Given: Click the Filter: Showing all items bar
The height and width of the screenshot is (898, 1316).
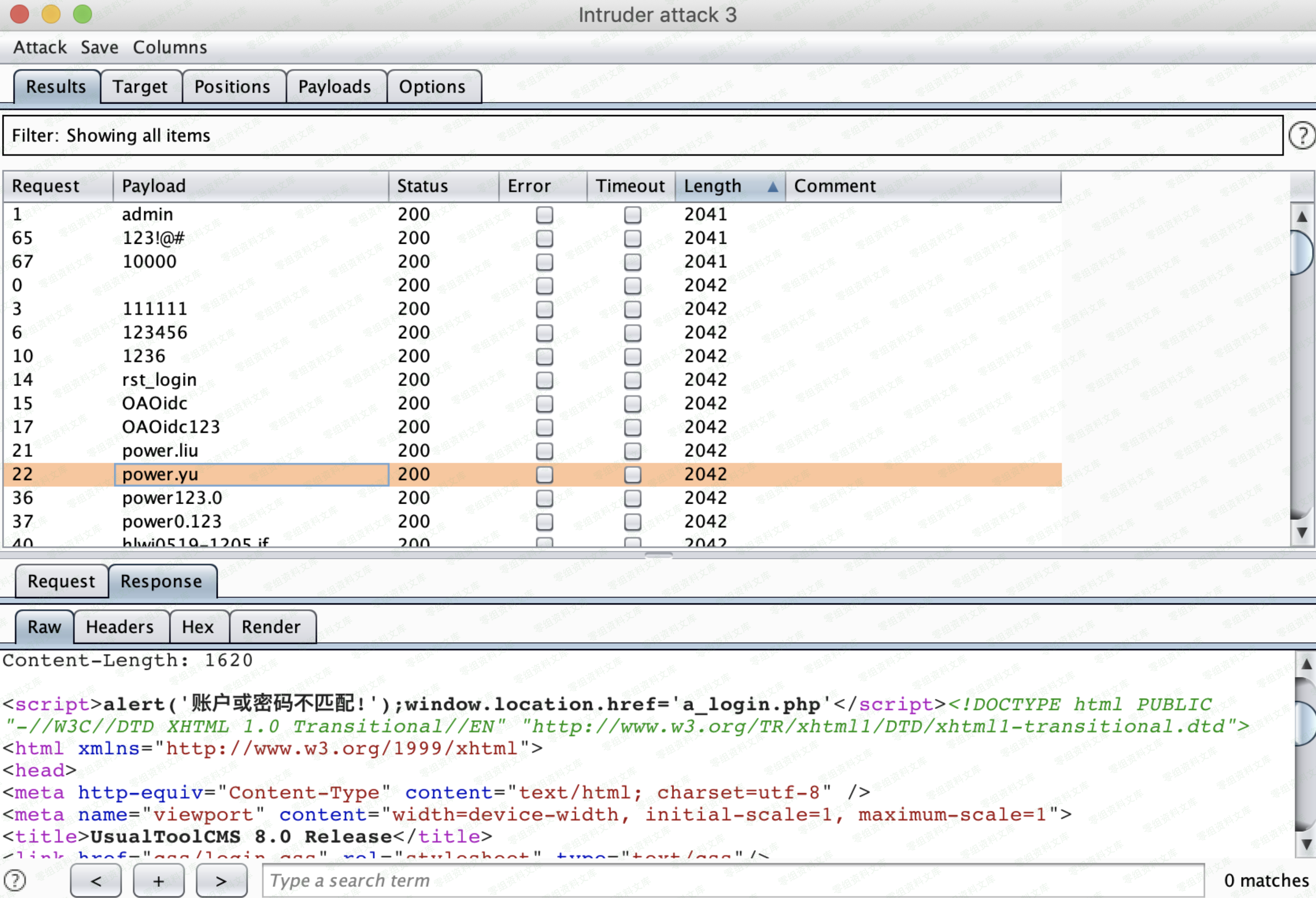Looking at the screenshot, I should [642, 135].
